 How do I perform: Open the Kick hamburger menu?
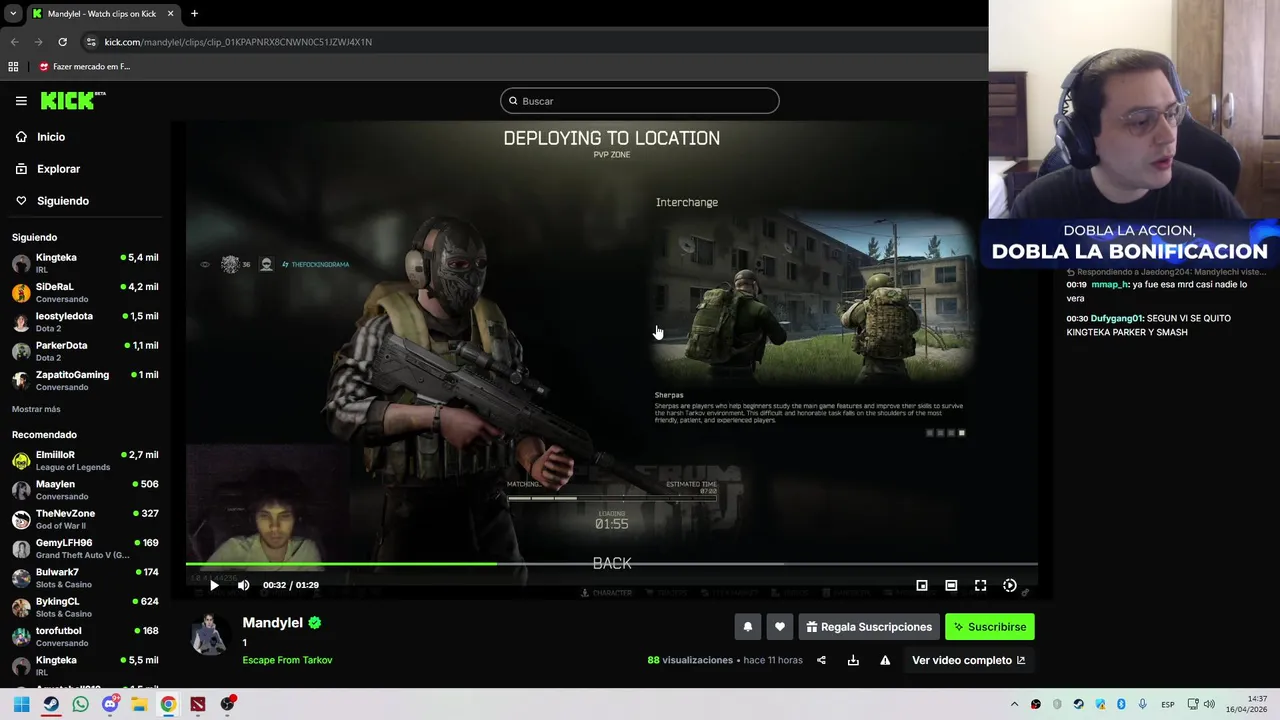pyautogui.click(x=21, y=101)
